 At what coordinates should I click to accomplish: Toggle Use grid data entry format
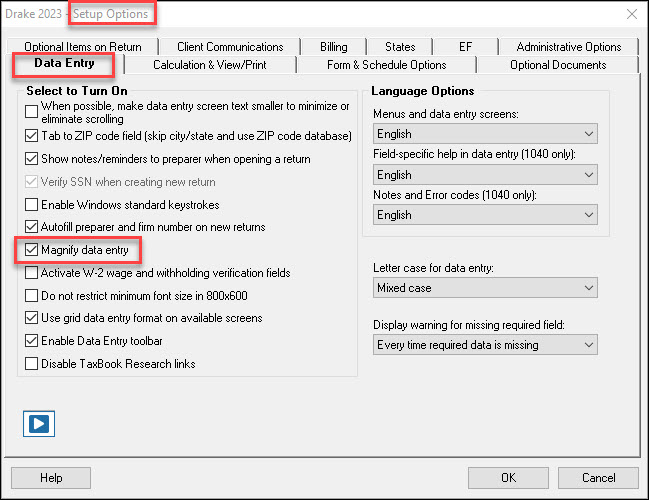31,317
